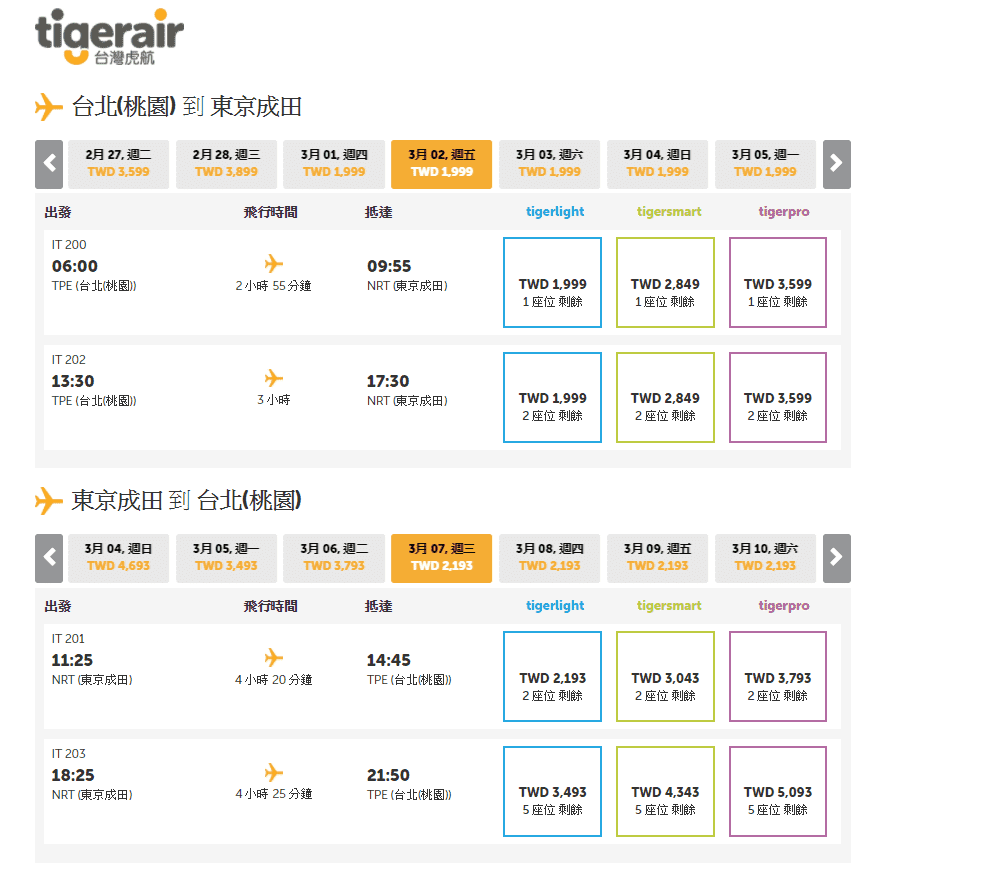This screenshot has width=987, height=876.
Task: Click the tigerlight header in outbound section
Action: click(555, 212)
